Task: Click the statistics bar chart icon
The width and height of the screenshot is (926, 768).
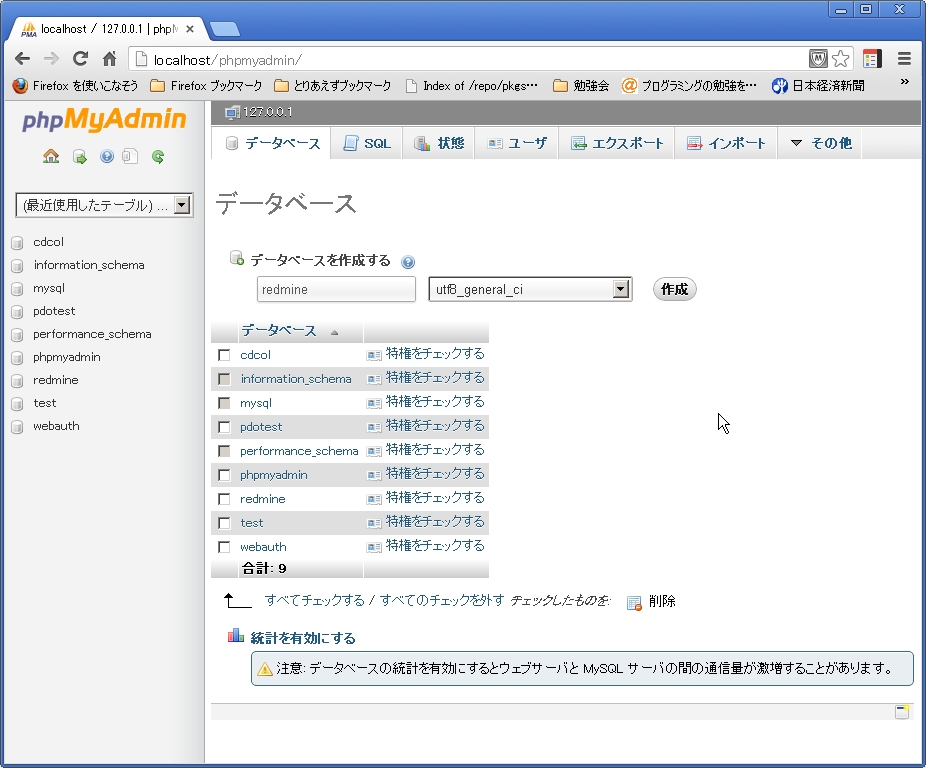Action: point(236,636)
